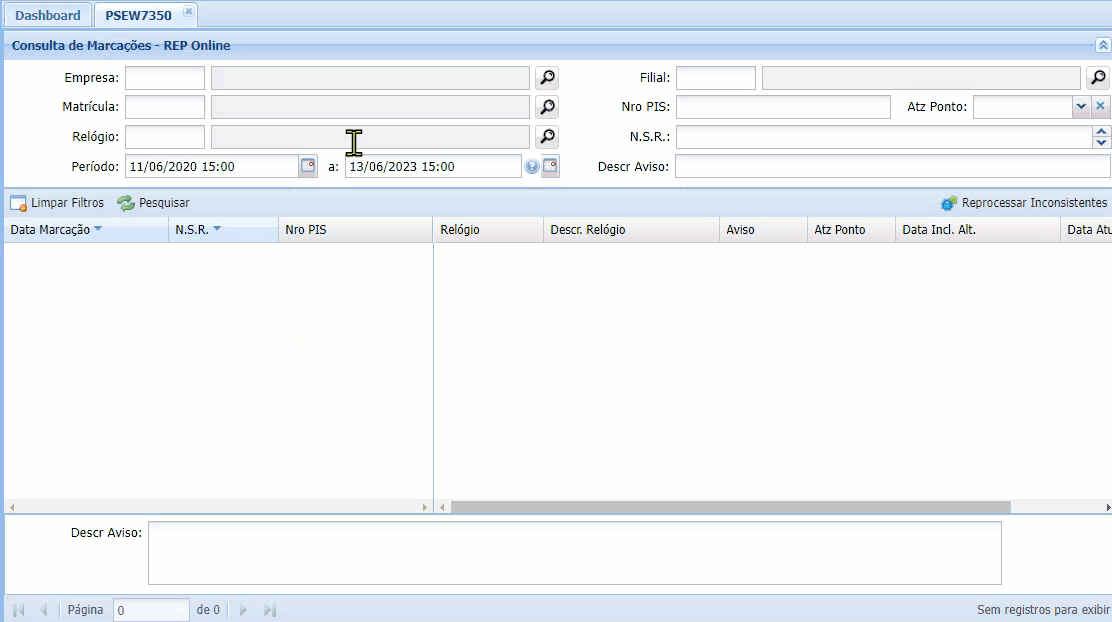
Task: Increment the N.S.R. spinner value
Action: [1102, 131]
